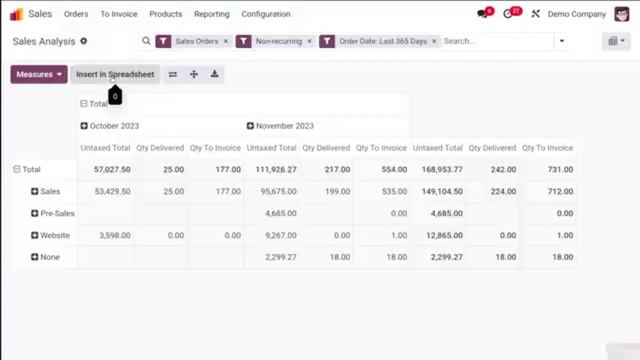640x360 pixels.
Task: Sort by November Qty To Invoice header
Action: [381, 148]
